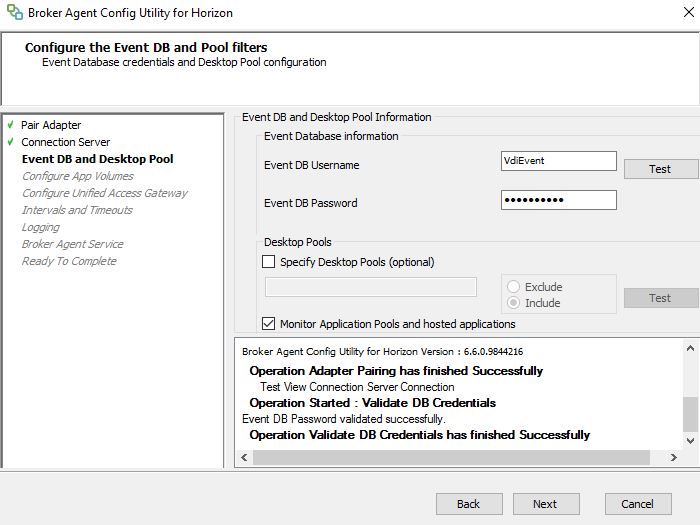Click the log vertical scrollbar thumb
The image size is (700, 525).
point(690,414)
